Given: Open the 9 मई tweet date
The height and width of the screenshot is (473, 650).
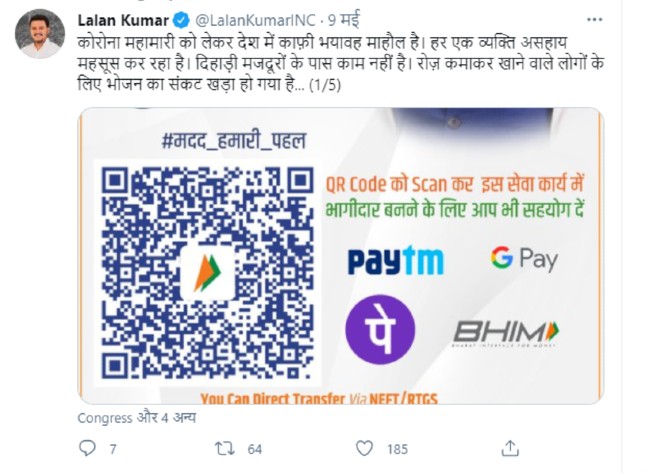Looking at the screenshot, I should pyautogui.click(x=344, y=20).
